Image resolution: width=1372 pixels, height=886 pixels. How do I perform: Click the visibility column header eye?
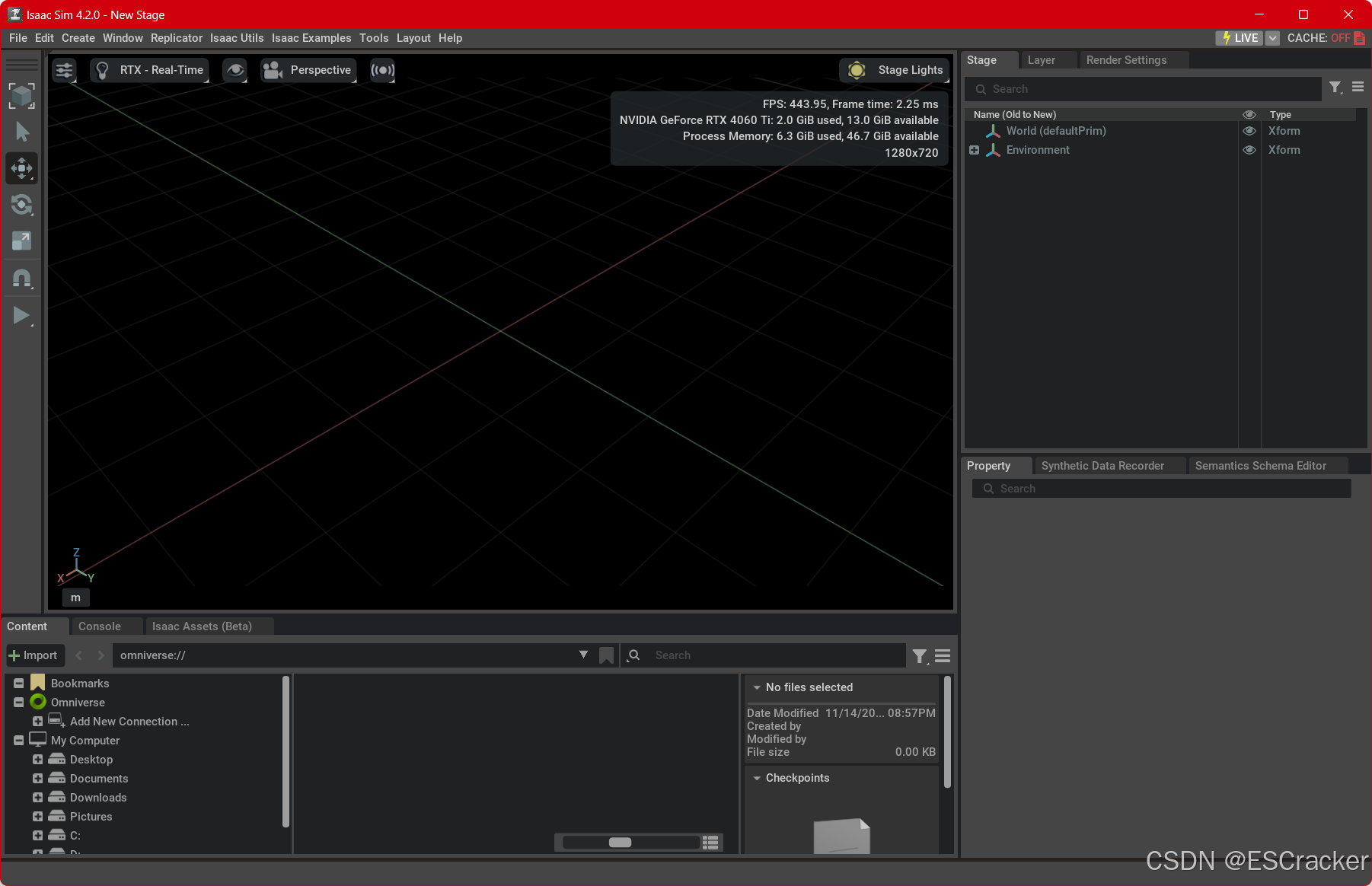1249,114
